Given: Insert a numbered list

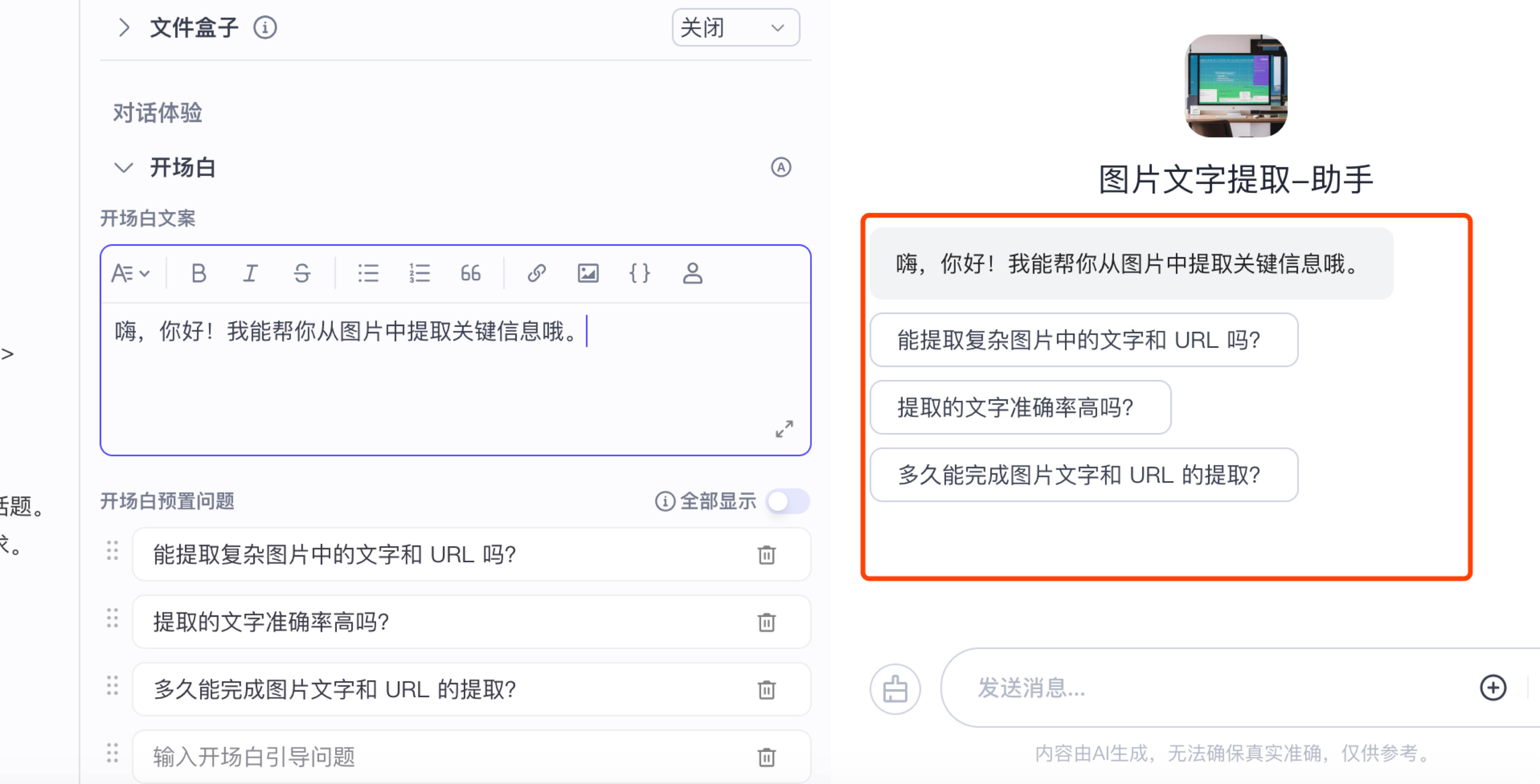Looking at the screenshot, I should point(420,273).
